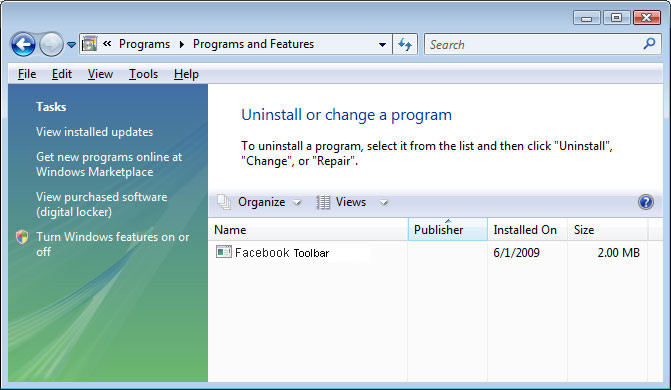Go back using the blue Back arrow
The height and width of the screenshot is (390, 671).
(23, 44)
